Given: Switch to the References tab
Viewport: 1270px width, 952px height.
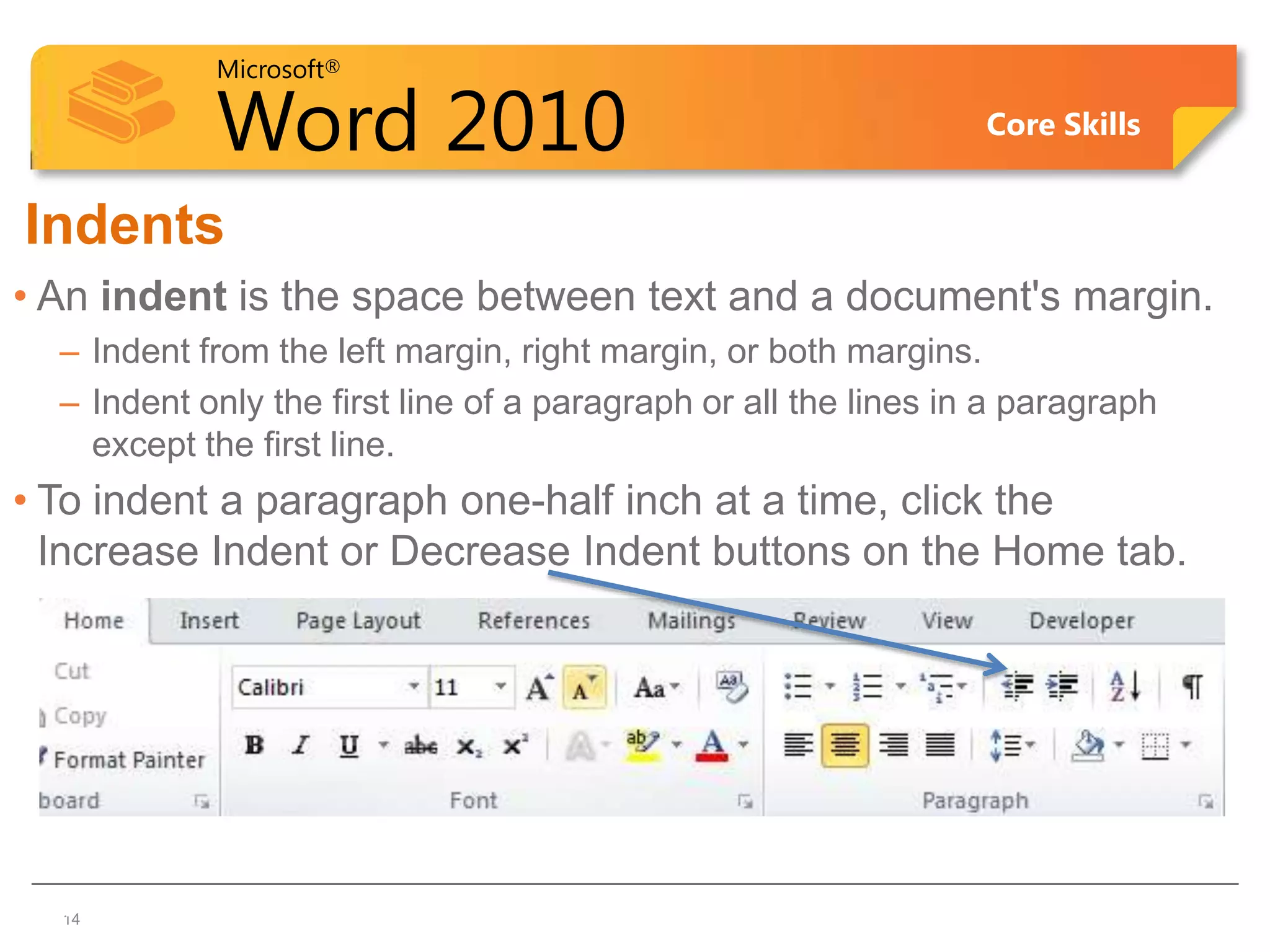Looking at the screenshot, I should [534, 621].
